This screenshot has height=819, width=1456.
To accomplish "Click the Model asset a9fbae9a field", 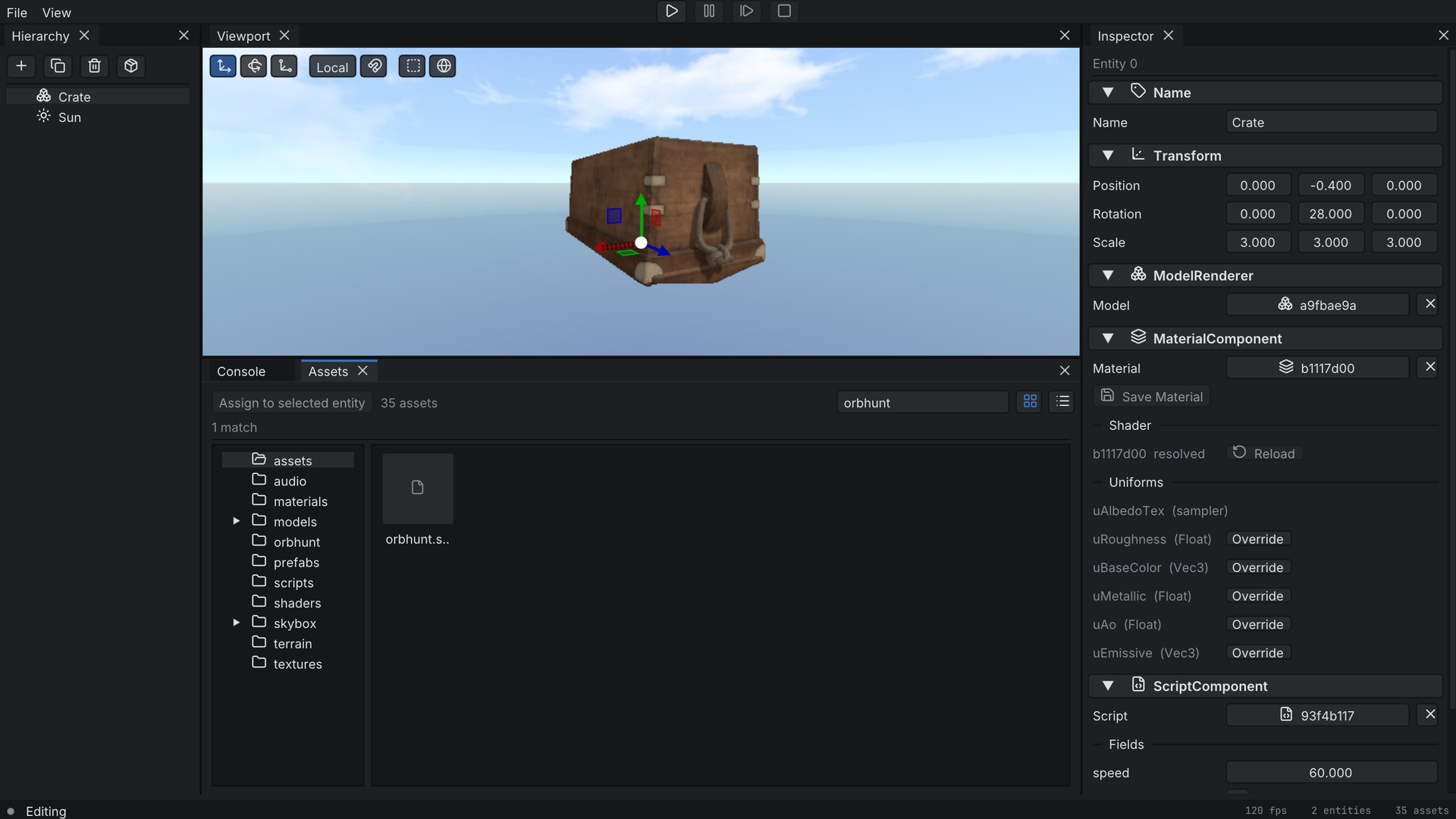I will [x=1318, y=305].
